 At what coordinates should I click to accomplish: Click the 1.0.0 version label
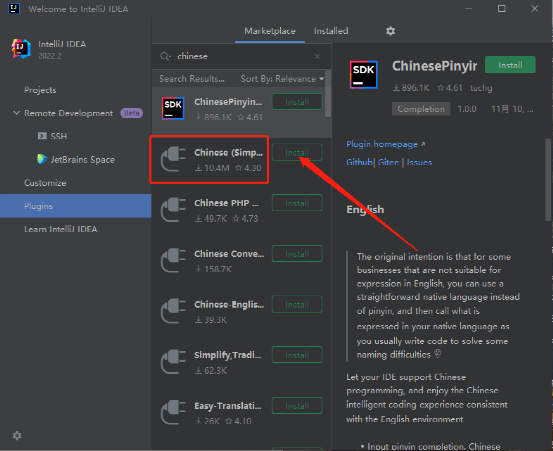467,109
